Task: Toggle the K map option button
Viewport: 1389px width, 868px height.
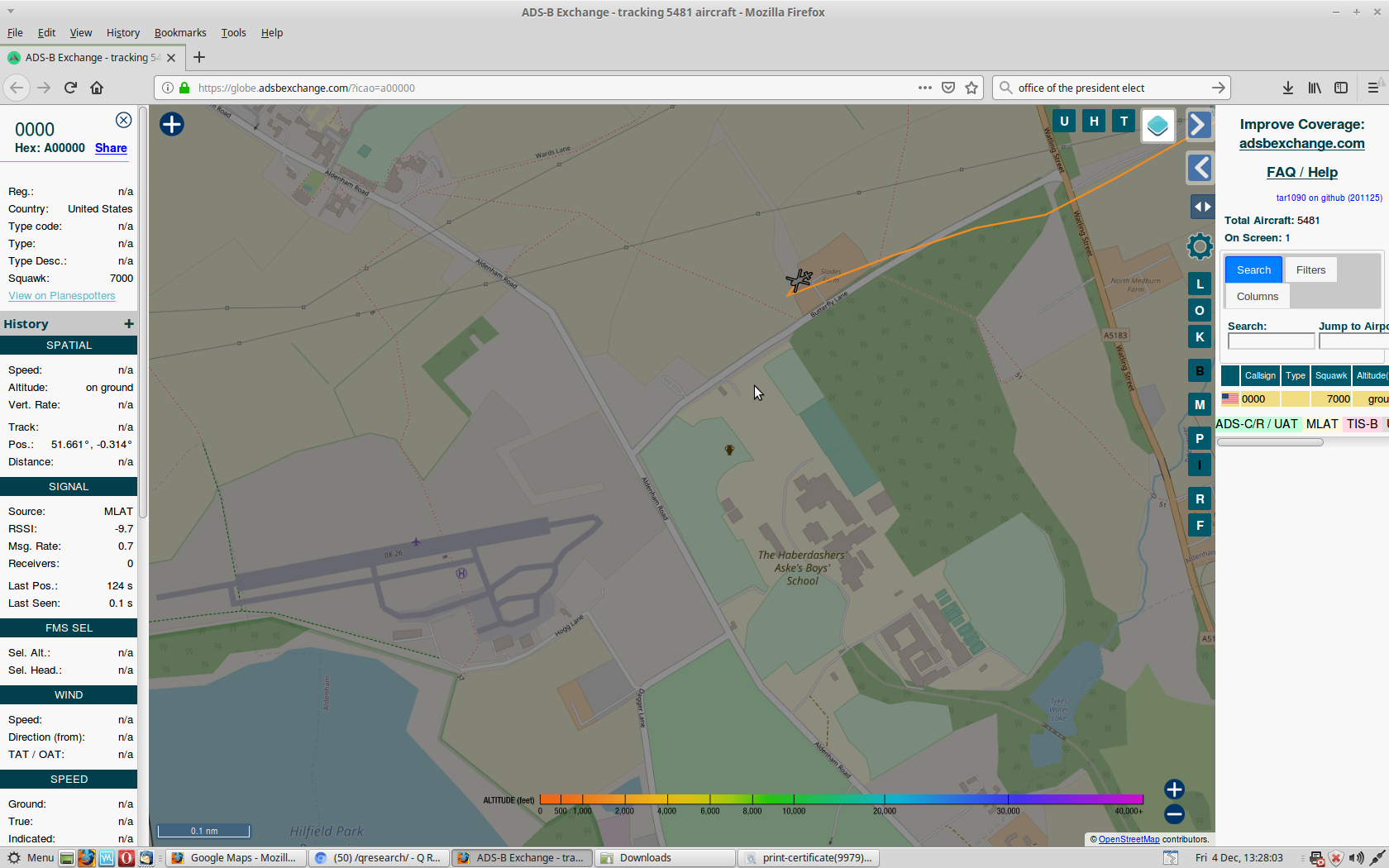Action: tap(1200, 337)
